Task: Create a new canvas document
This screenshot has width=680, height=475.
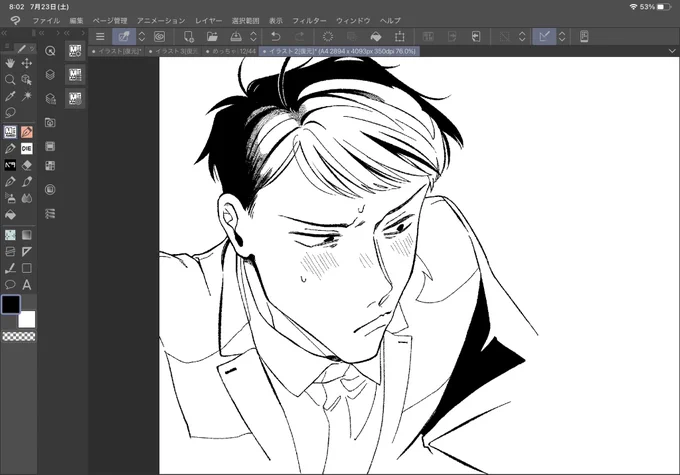Action: 189,37
